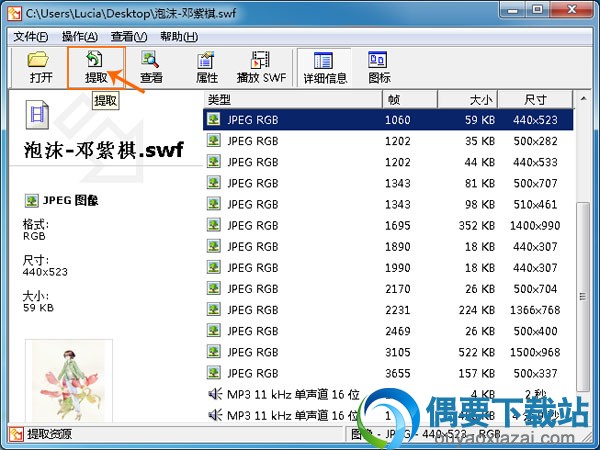
Task: Click the 提取 extract toolbar icon
Action: coord(96,67)
